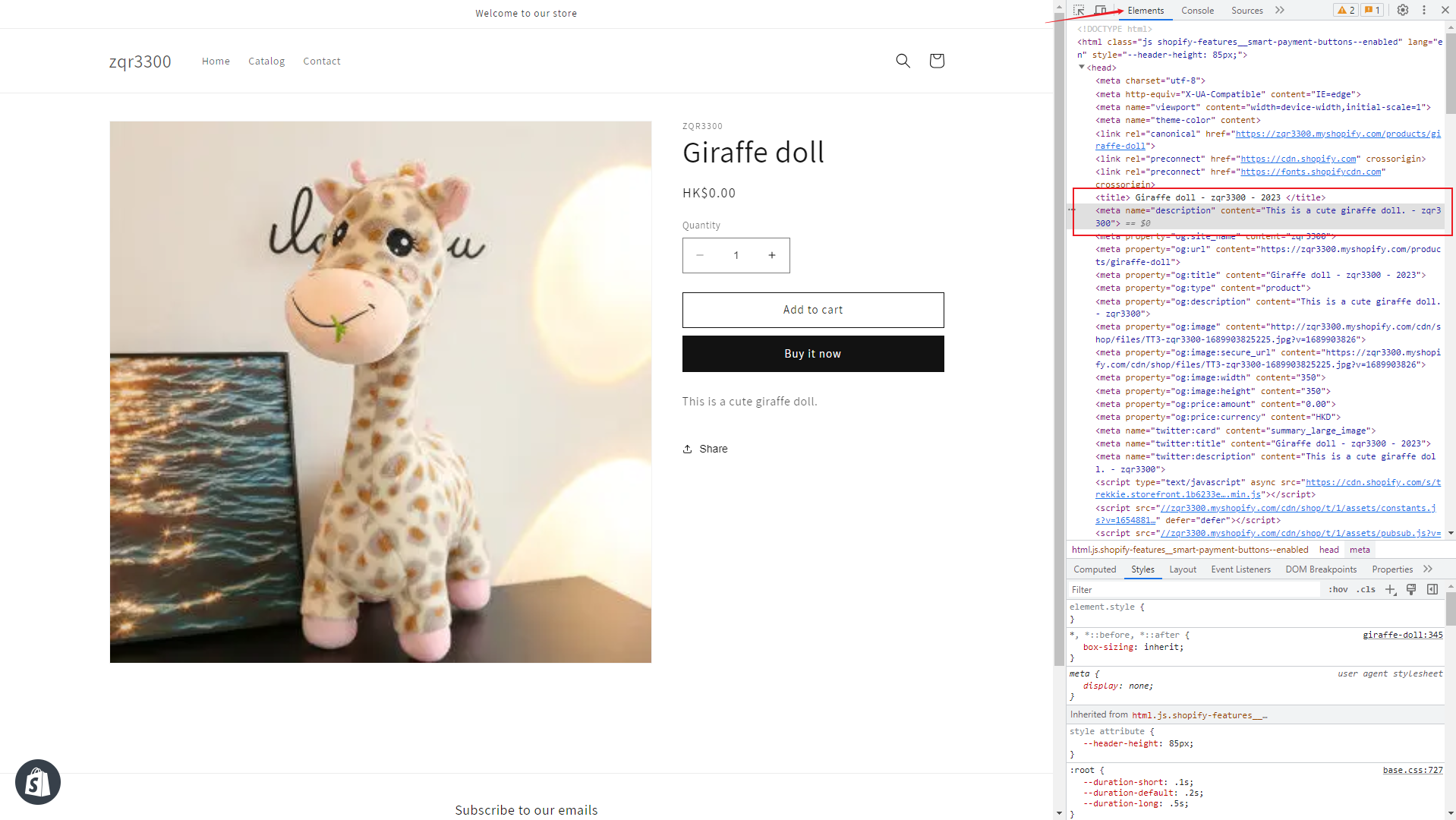The image size is (1456, 820).
Task: Show the 2 warnings badge
Action: 1347,11
